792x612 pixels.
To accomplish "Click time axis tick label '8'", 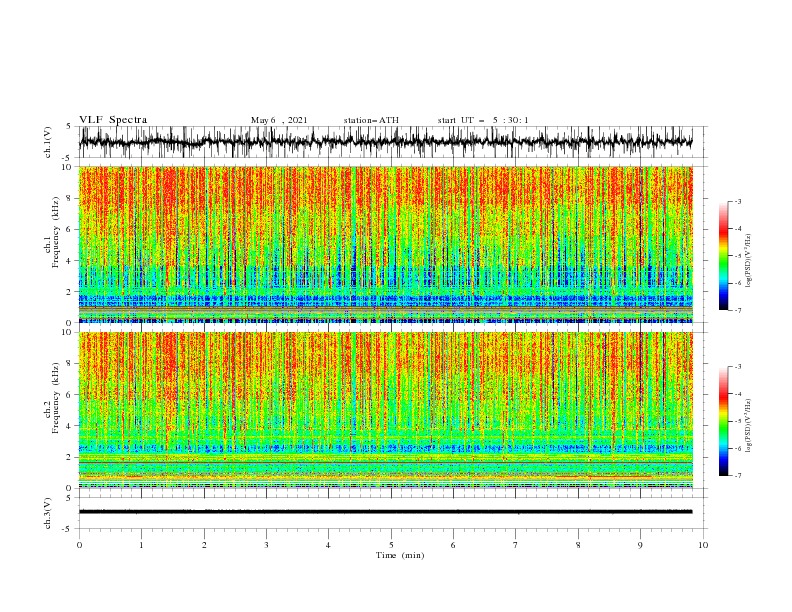I will coord(578,545).
